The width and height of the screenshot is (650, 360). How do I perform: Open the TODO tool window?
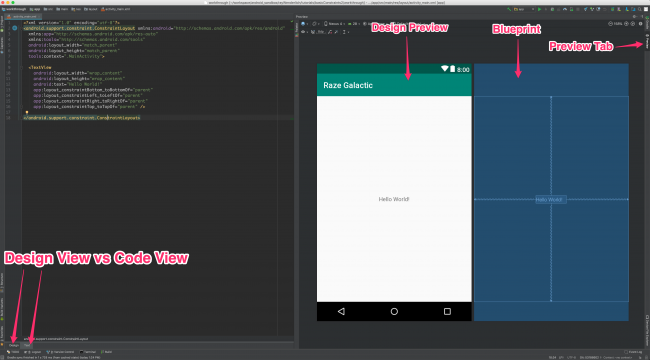pos(14,352)
